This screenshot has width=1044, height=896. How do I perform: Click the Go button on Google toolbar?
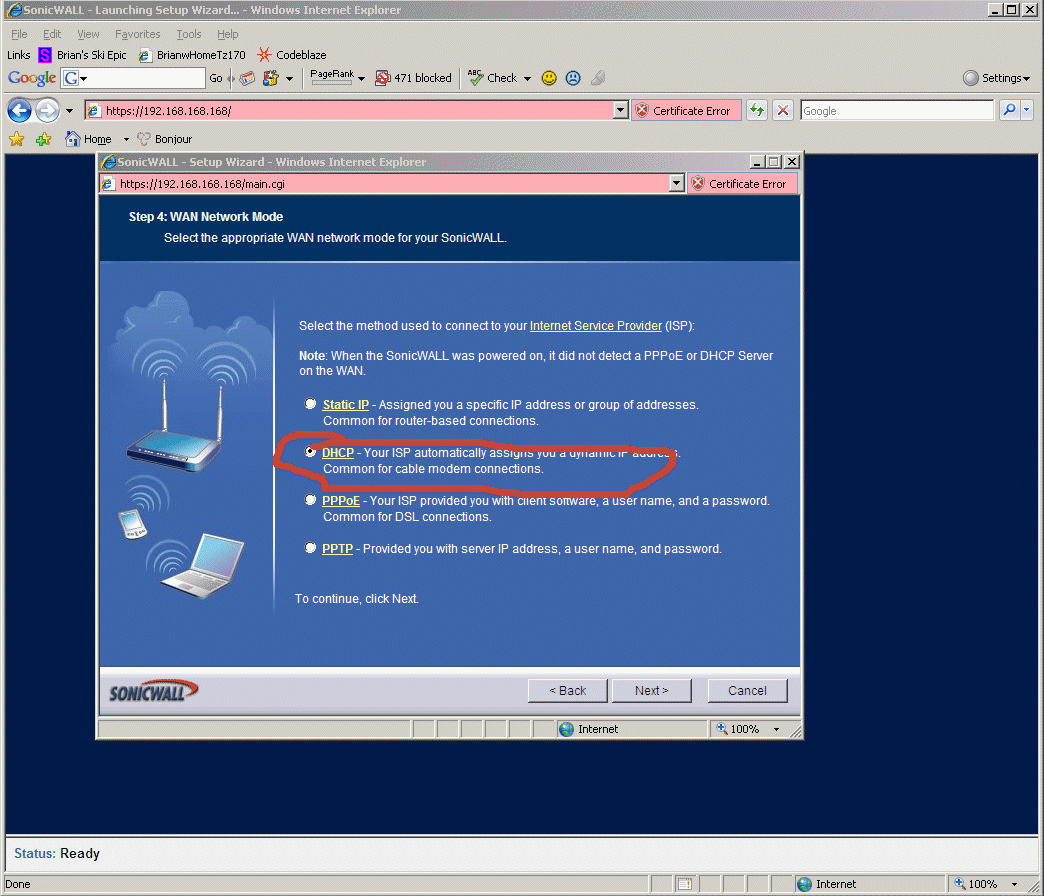[x=216, y=78]
